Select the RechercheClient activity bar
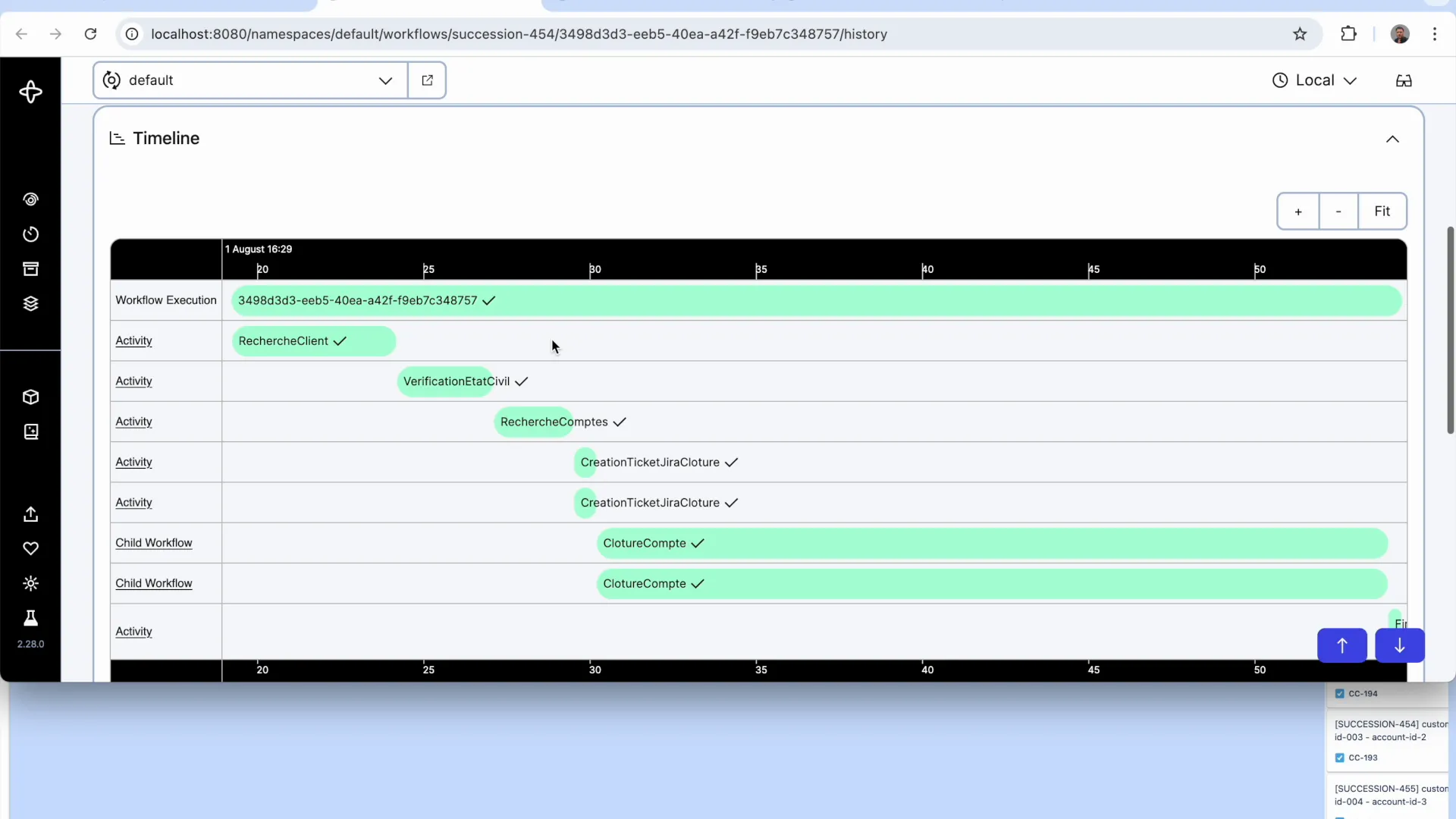 [314, 341]
